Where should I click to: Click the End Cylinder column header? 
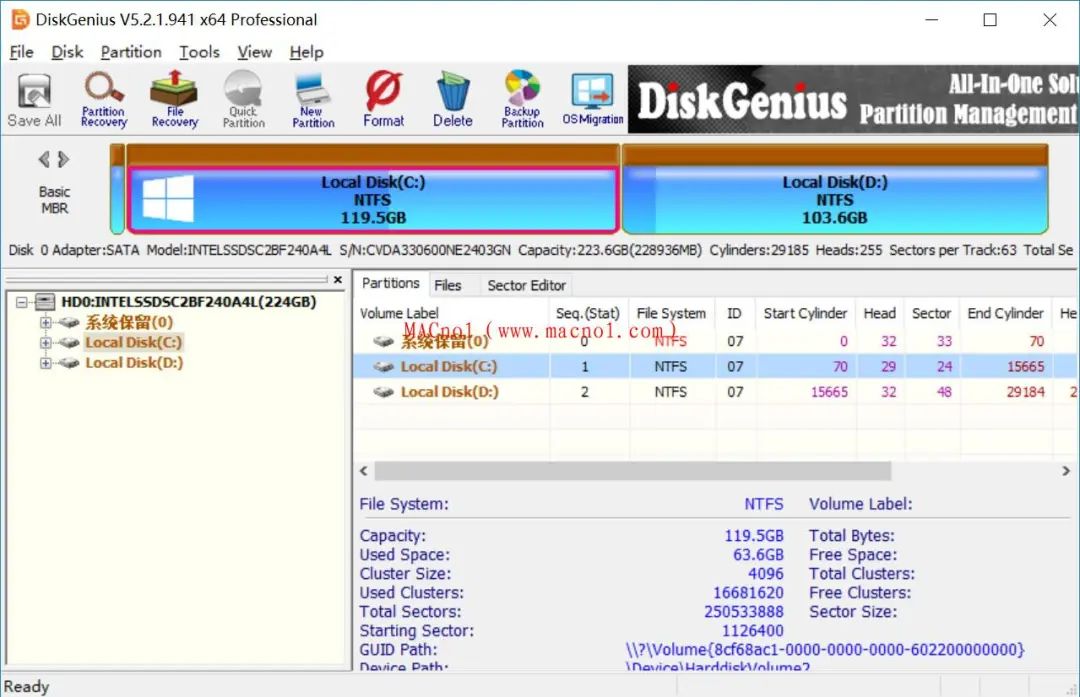point(1005,313)
